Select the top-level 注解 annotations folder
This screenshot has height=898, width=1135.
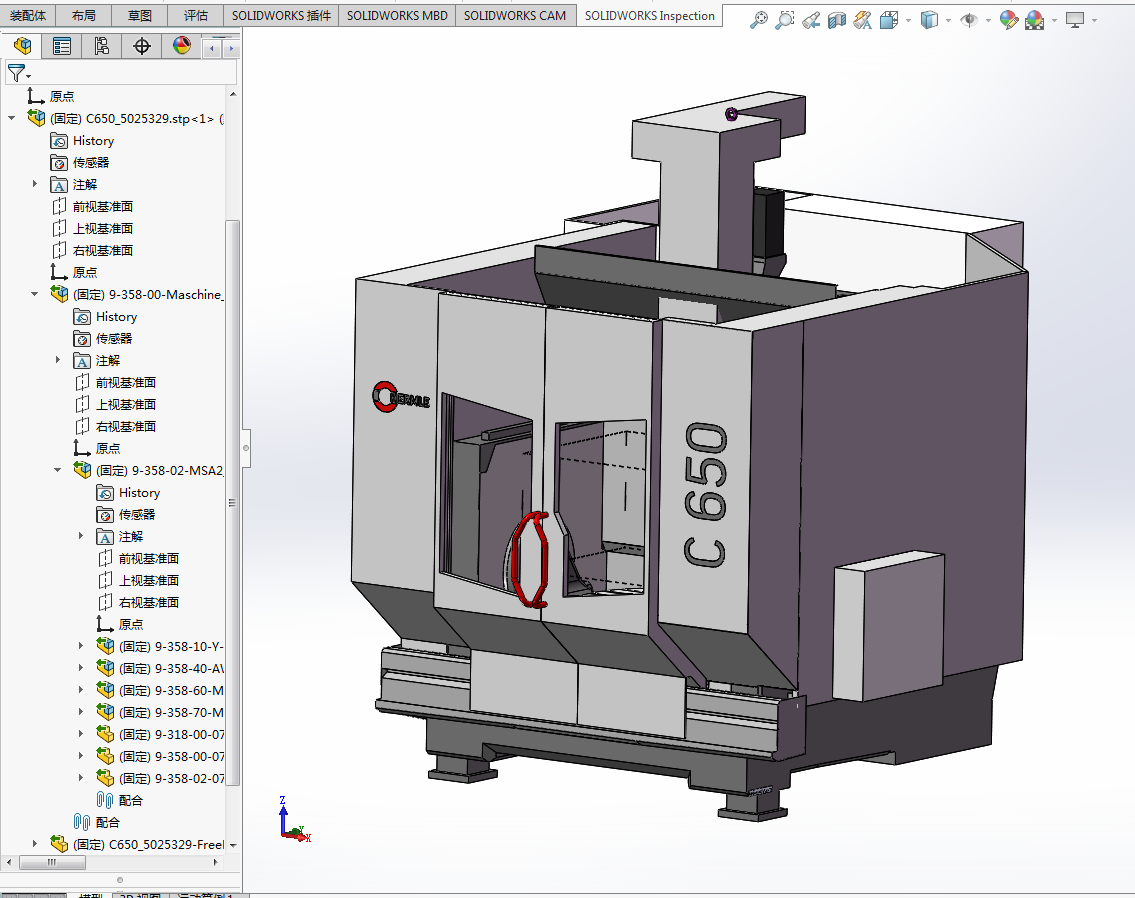73,185
